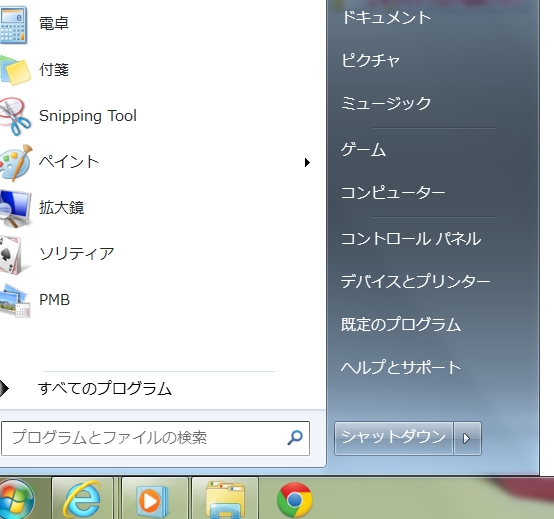Open the PMB photo icon
This screenshot has height=519, width=554.
coord(15,300)
